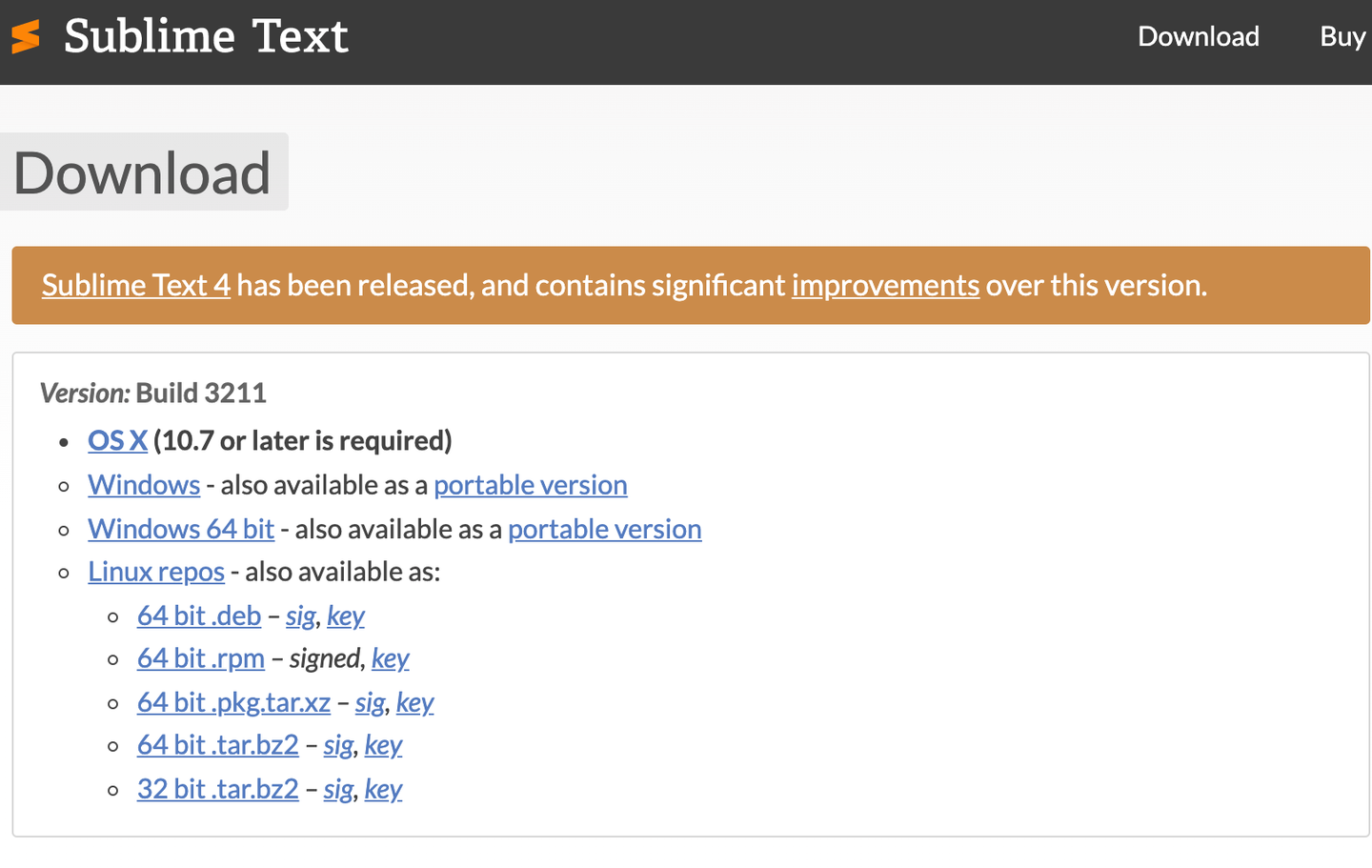Open the sig link for the .pkg.tar.xz package

click(x=370, y=703)
